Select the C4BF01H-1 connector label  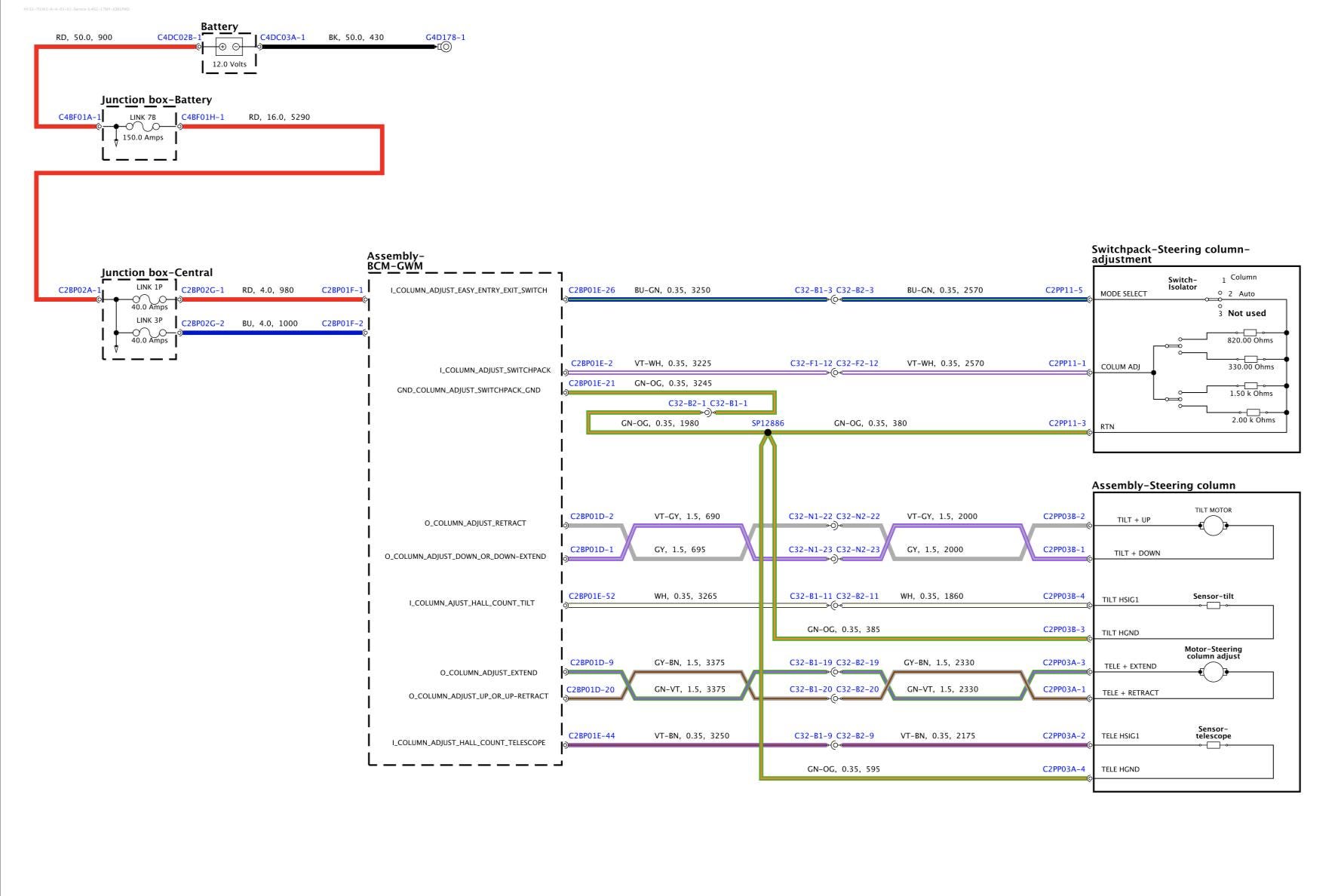click(203, 117)
